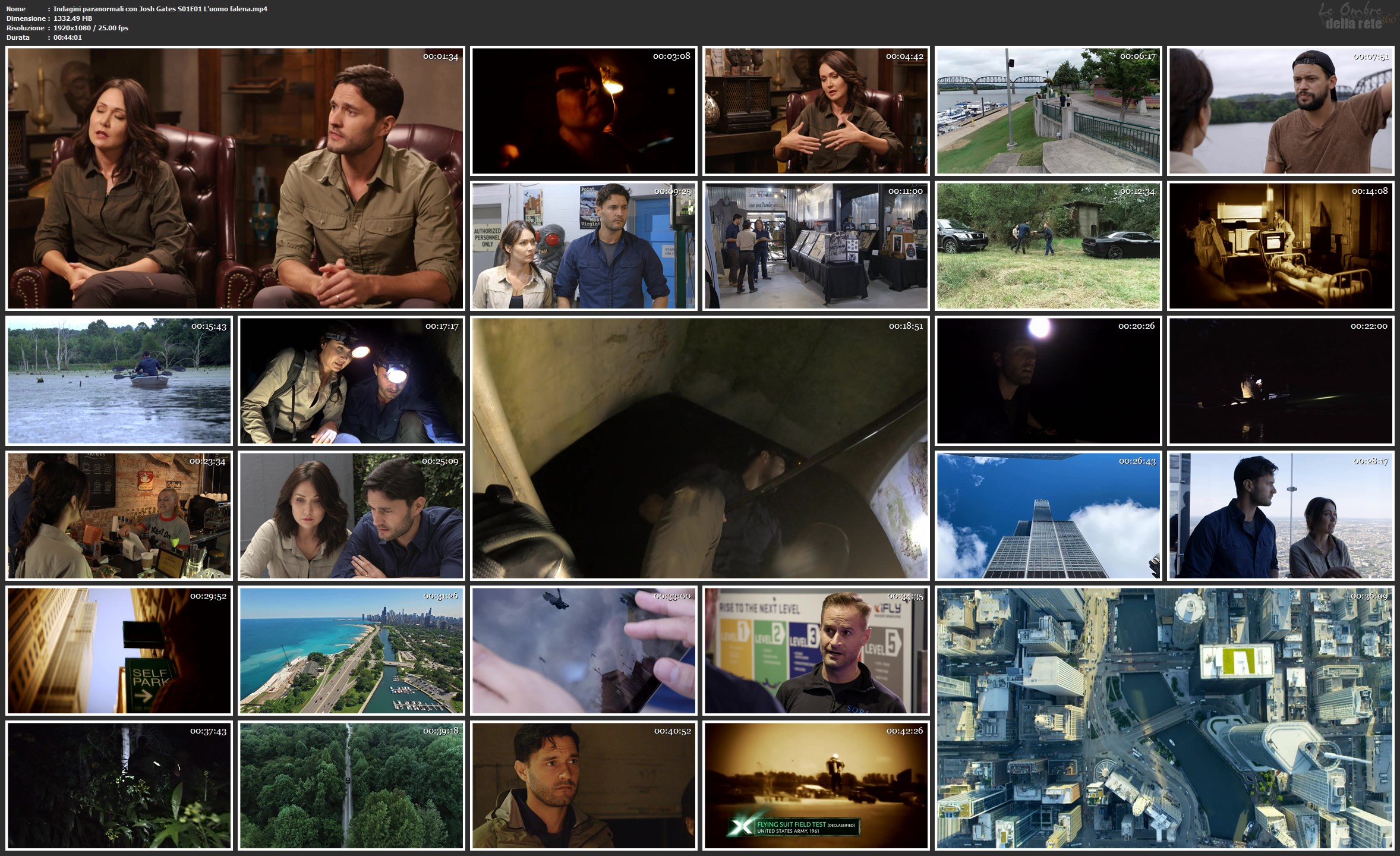Click the Dimensione label

[x=25, y=18]
